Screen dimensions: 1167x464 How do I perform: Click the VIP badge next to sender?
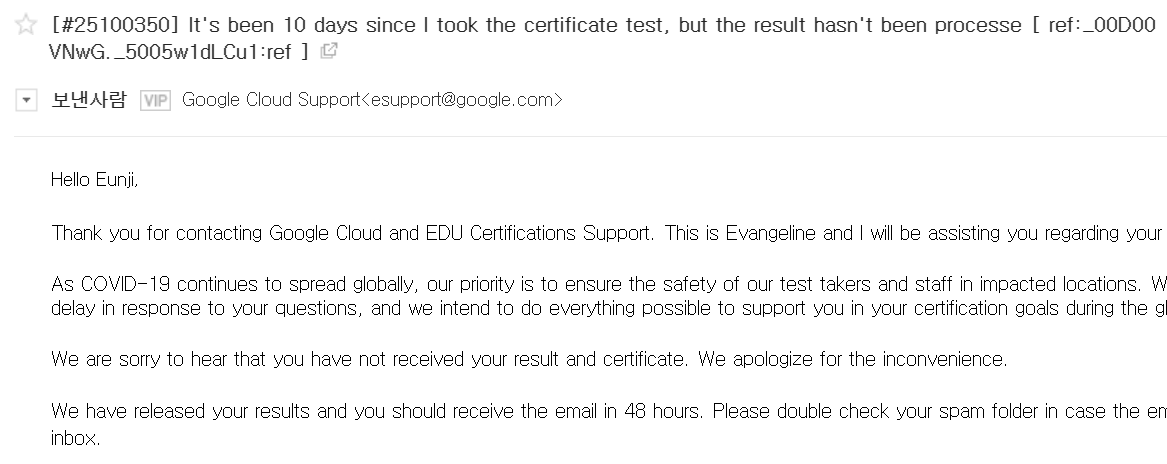pyautogui.click(x=155, y=100)
